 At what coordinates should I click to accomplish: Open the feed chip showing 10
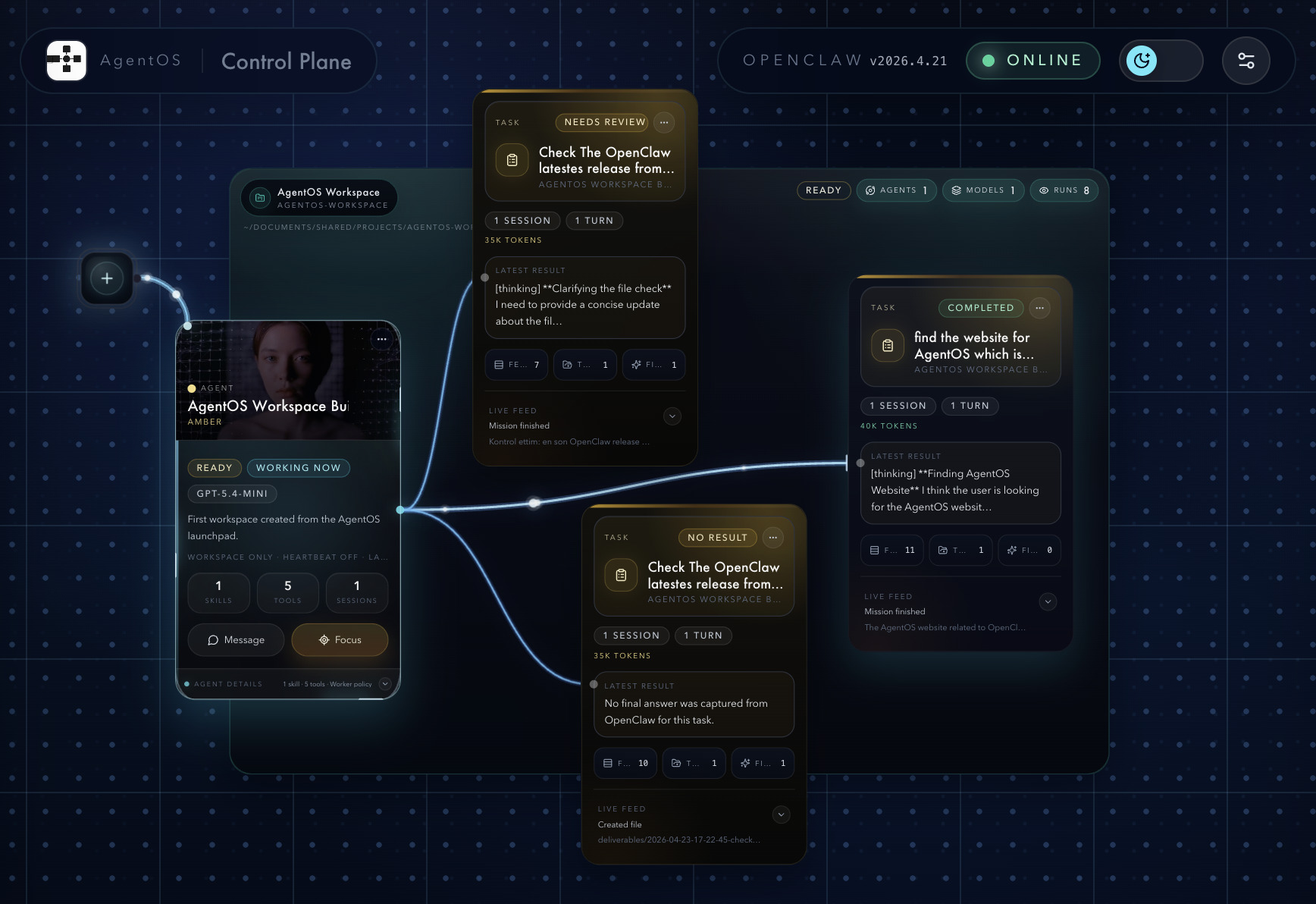(x=625, y=763)
